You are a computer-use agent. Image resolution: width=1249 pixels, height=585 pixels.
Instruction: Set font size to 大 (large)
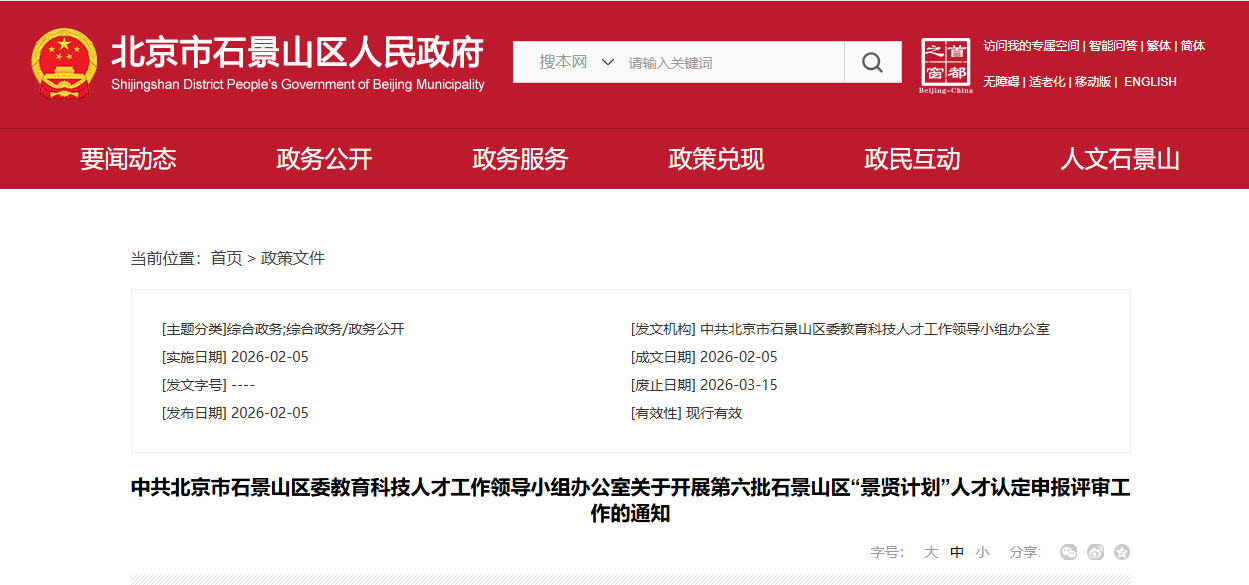pyautogui.click(x=931, y=552)
